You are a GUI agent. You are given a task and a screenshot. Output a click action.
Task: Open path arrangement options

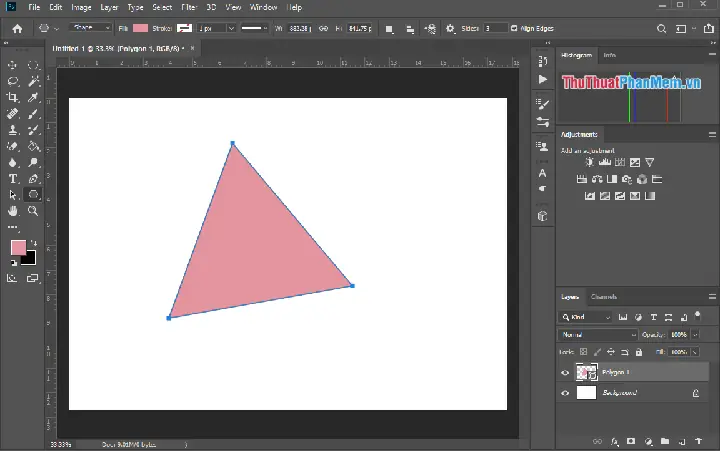(x=430, y=29)
